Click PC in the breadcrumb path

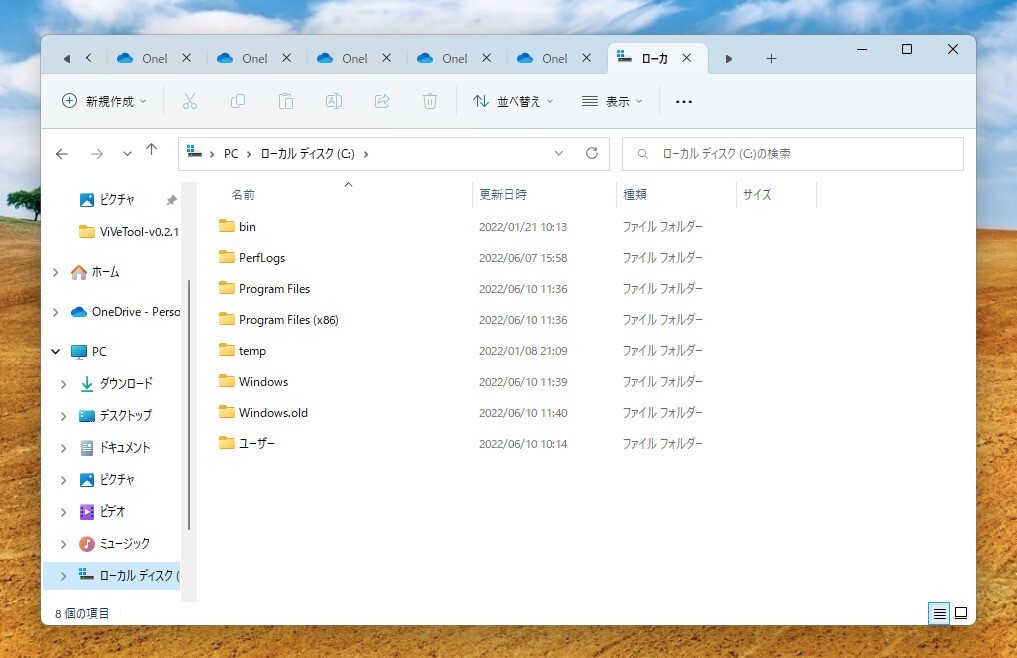231,154
